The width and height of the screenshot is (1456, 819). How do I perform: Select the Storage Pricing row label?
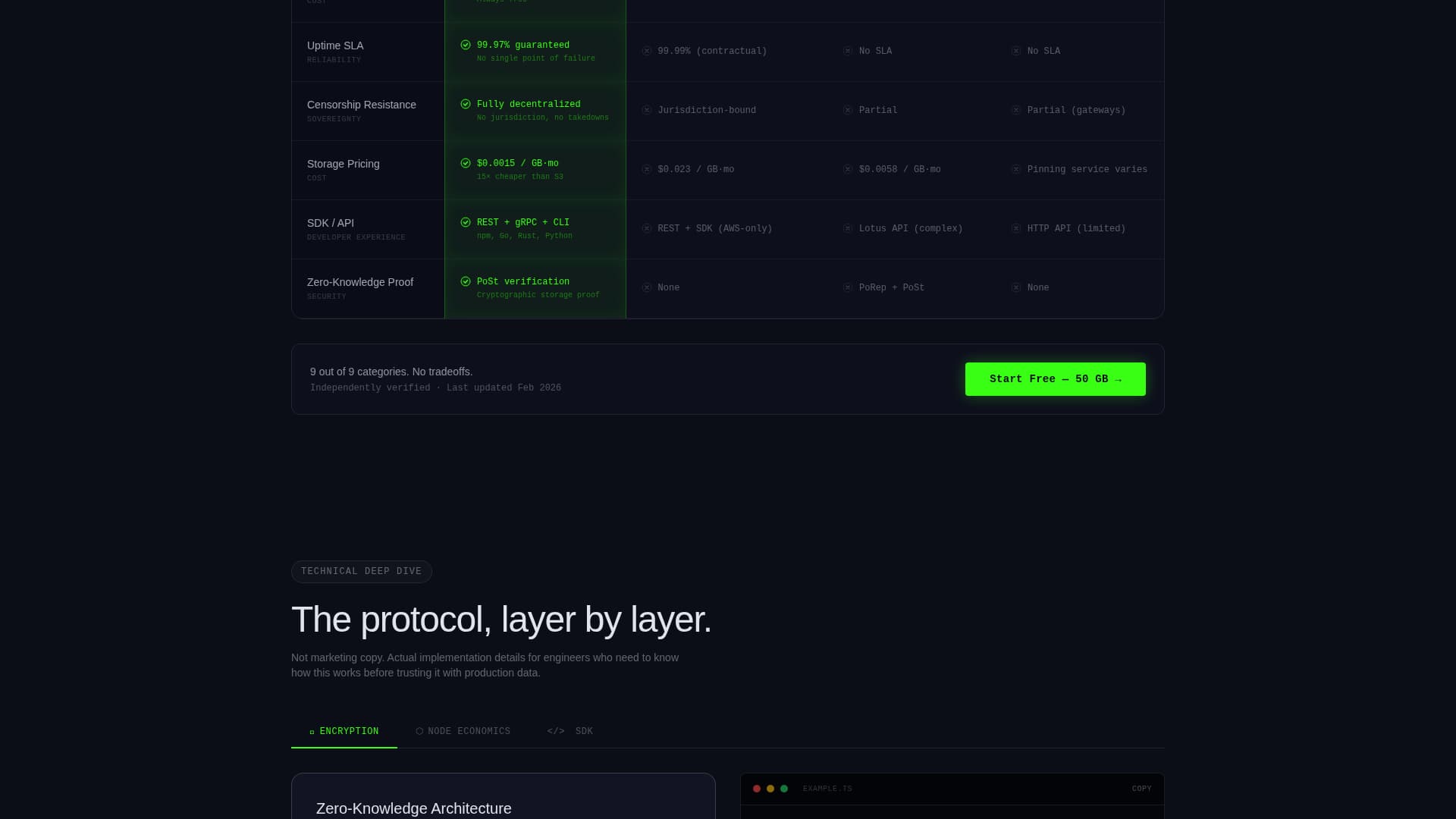tap(344, 164)
